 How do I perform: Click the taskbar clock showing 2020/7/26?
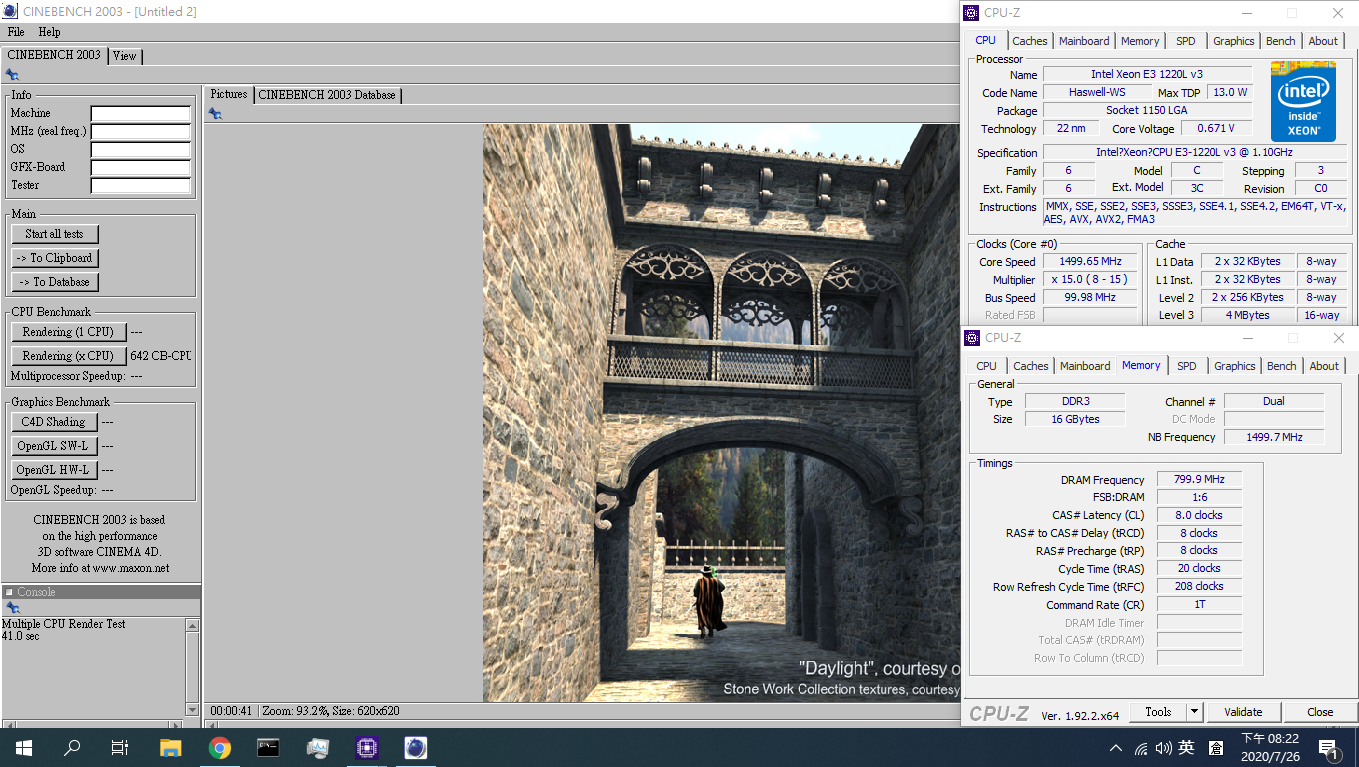coord(1269,748)
